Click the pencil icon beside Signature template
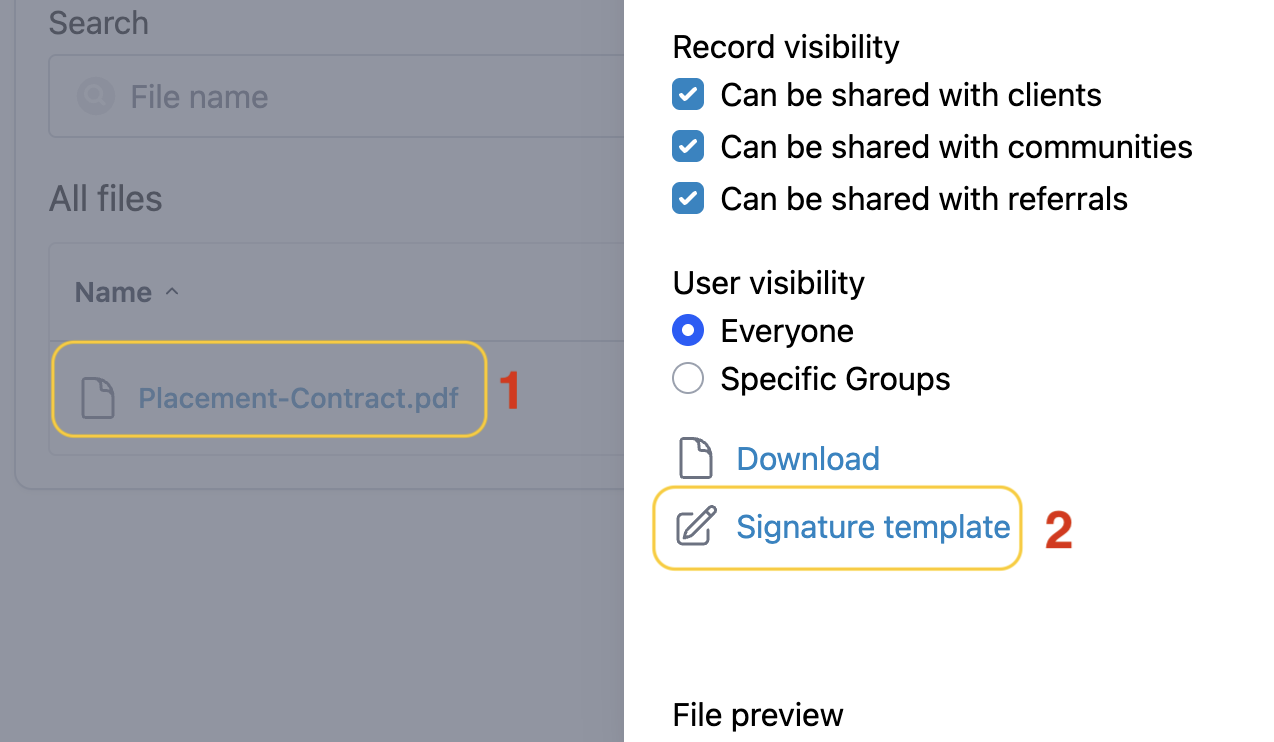 coord(696,526)
